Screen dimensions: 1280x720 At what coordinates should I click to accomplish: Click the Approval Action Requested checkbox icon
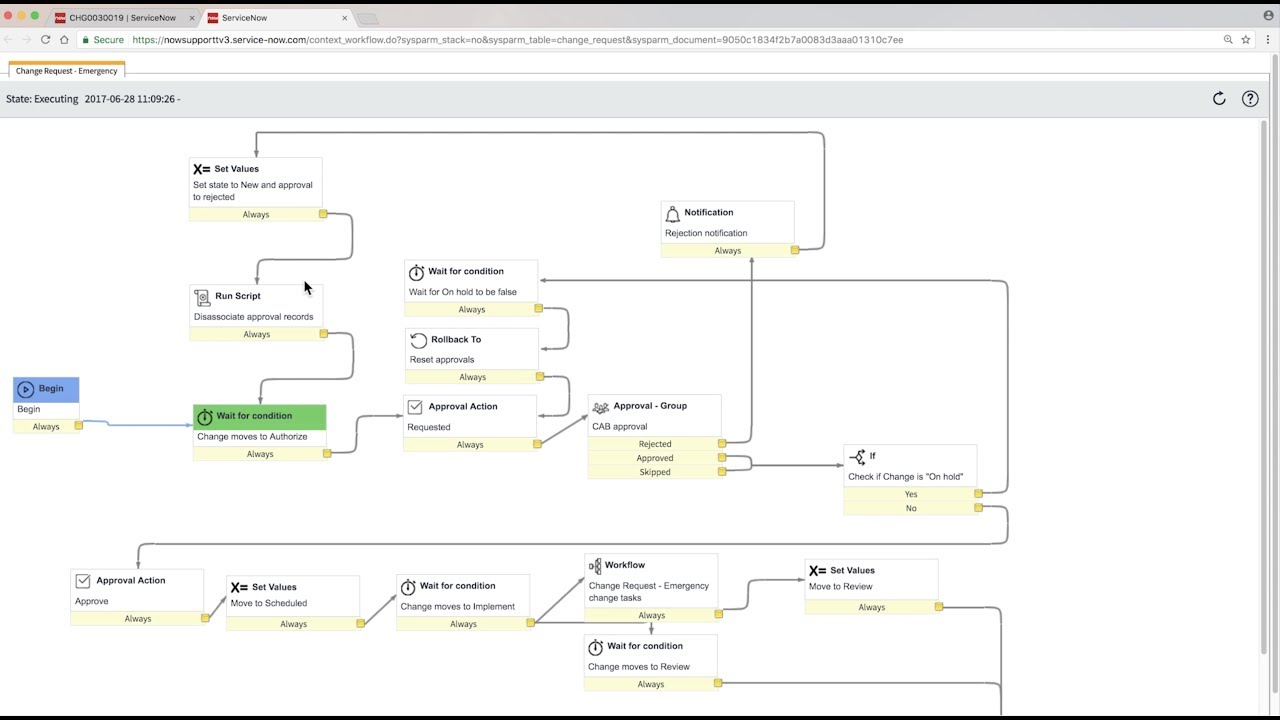point(416,407)
